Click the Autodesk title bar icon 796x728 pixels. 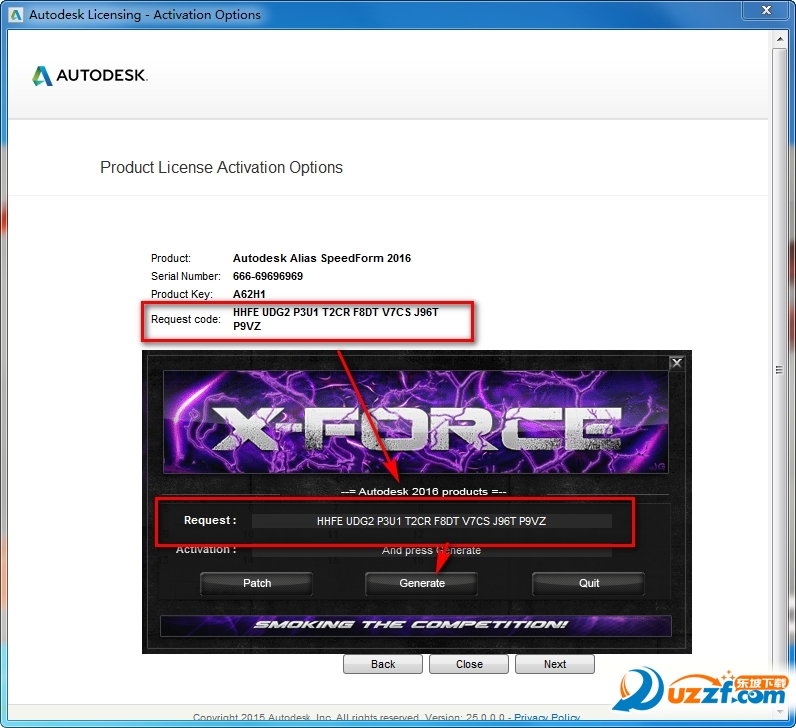16,14
